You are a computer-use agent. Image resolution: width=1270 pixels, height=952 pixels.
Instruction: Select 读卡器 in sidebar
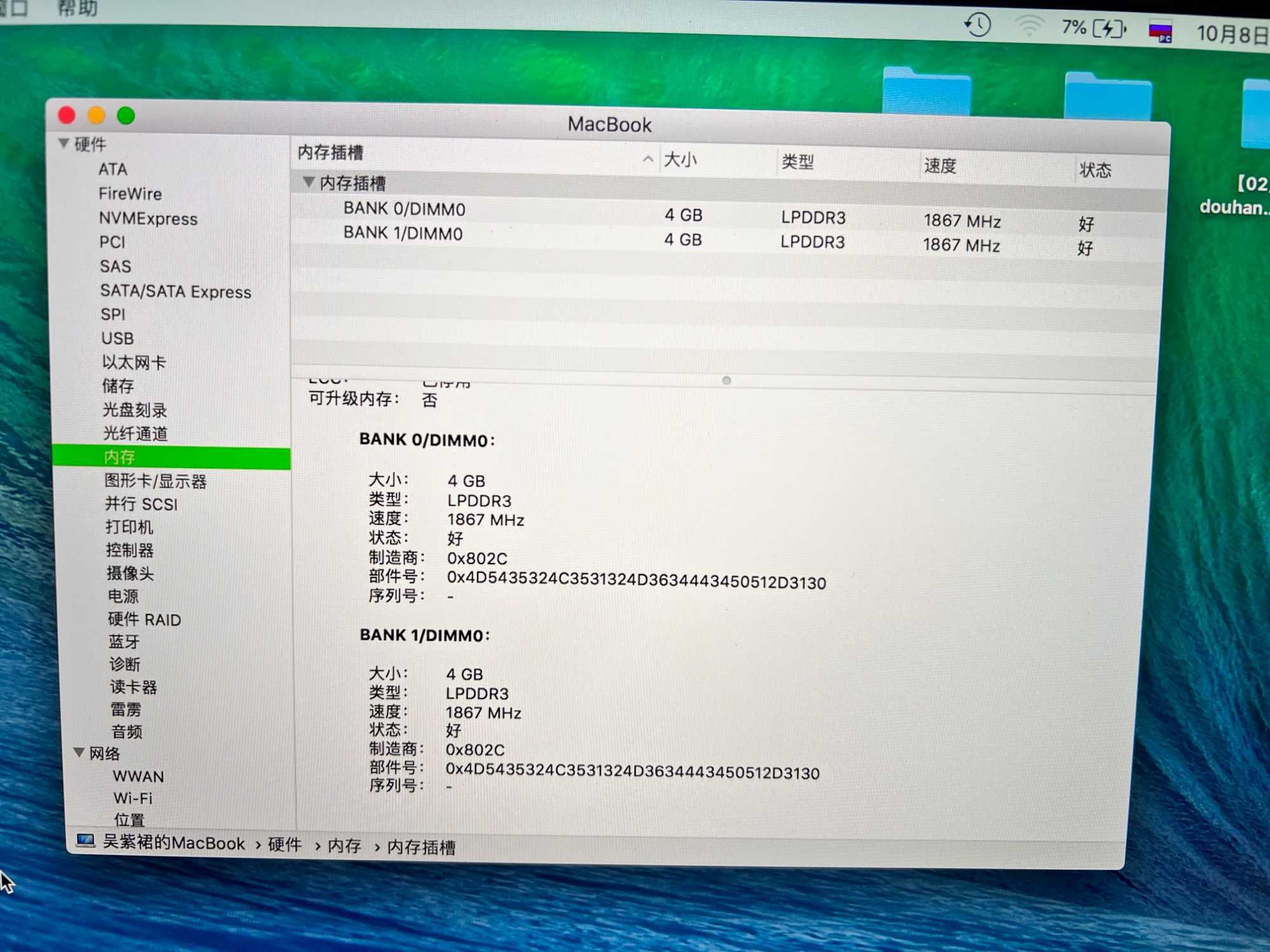(133, 687)
